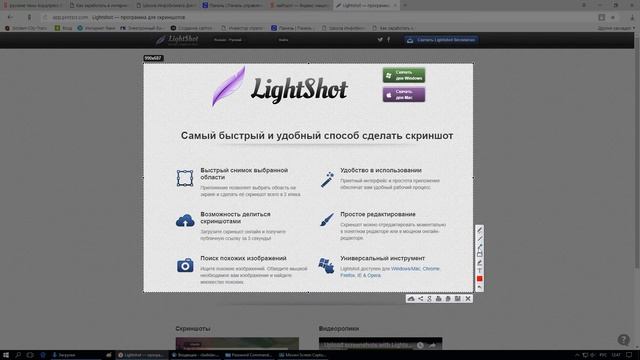The height and width of the screenshot is (360, 640).
Task: Open the Twitter icon in site header
Action: 380,40
